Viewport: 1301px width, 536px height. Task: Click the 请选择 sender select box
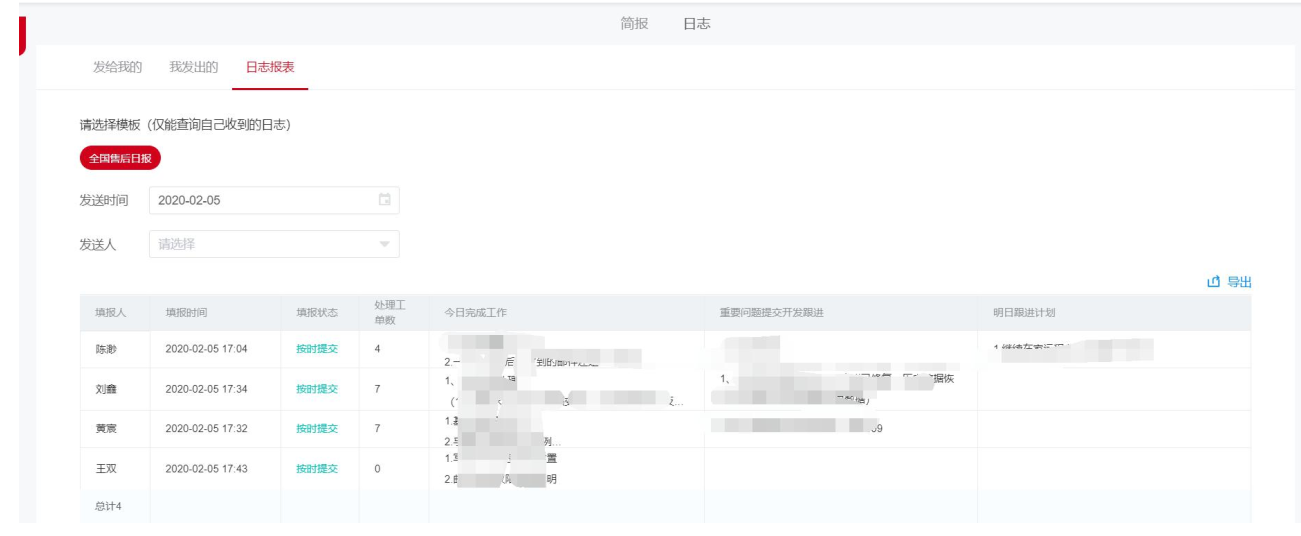[x=265, y=245]
